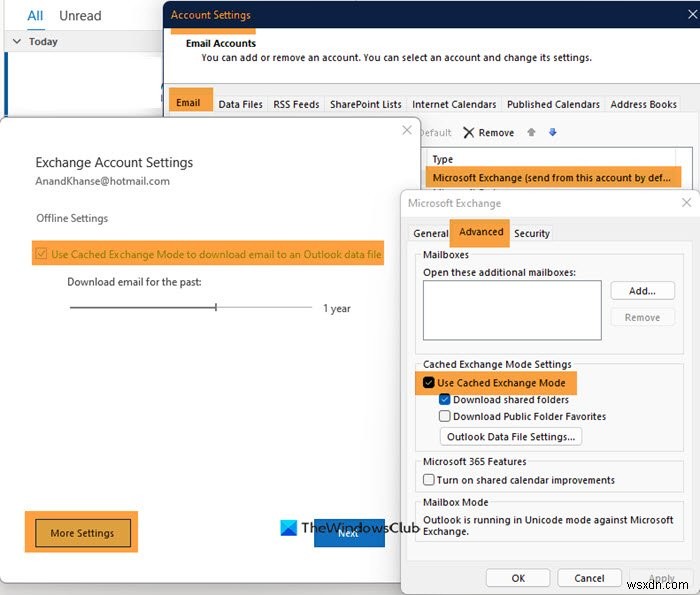Open Internet Calendars tab
The image size is (700, 595).
coord(454,104)
